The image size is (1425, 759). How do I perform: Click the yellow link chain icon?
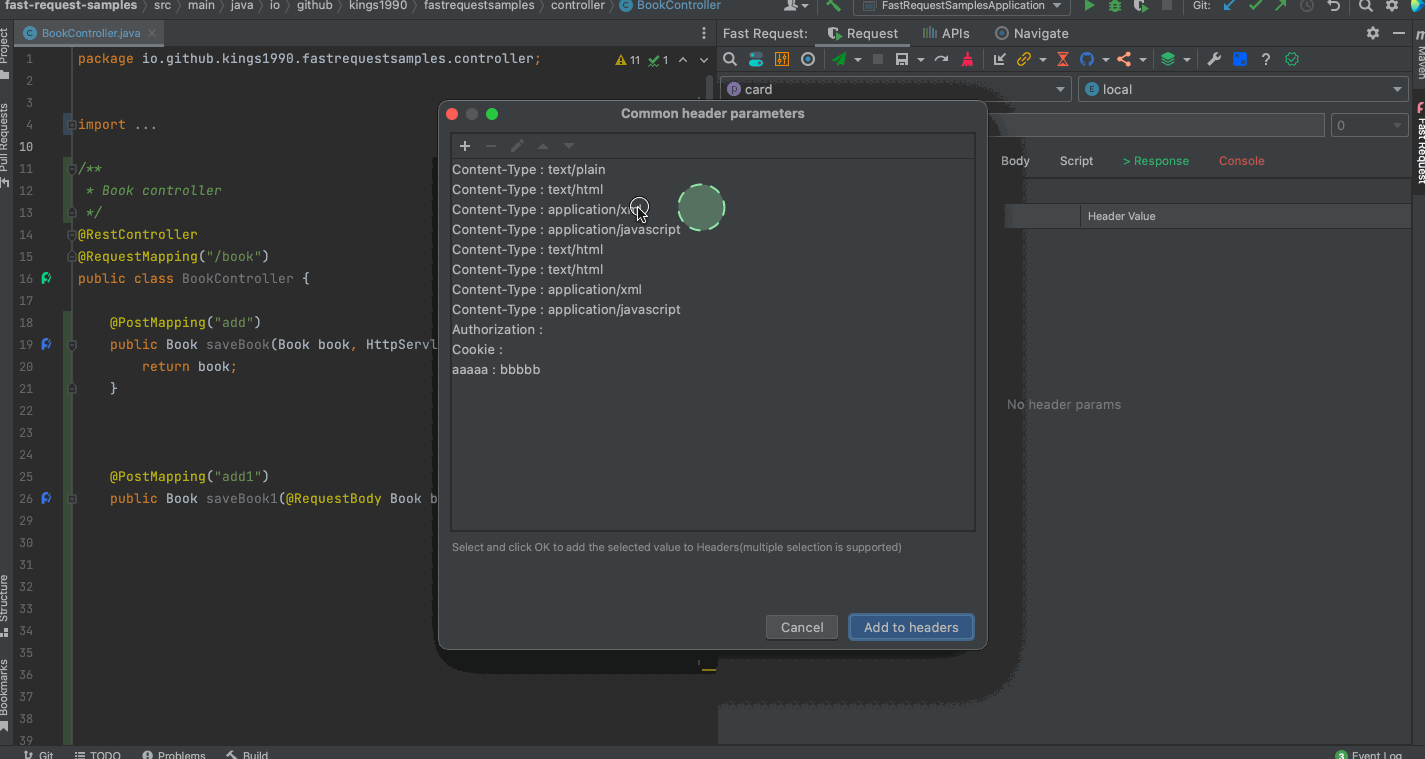pyautogui.click(x=1023, y=60)
